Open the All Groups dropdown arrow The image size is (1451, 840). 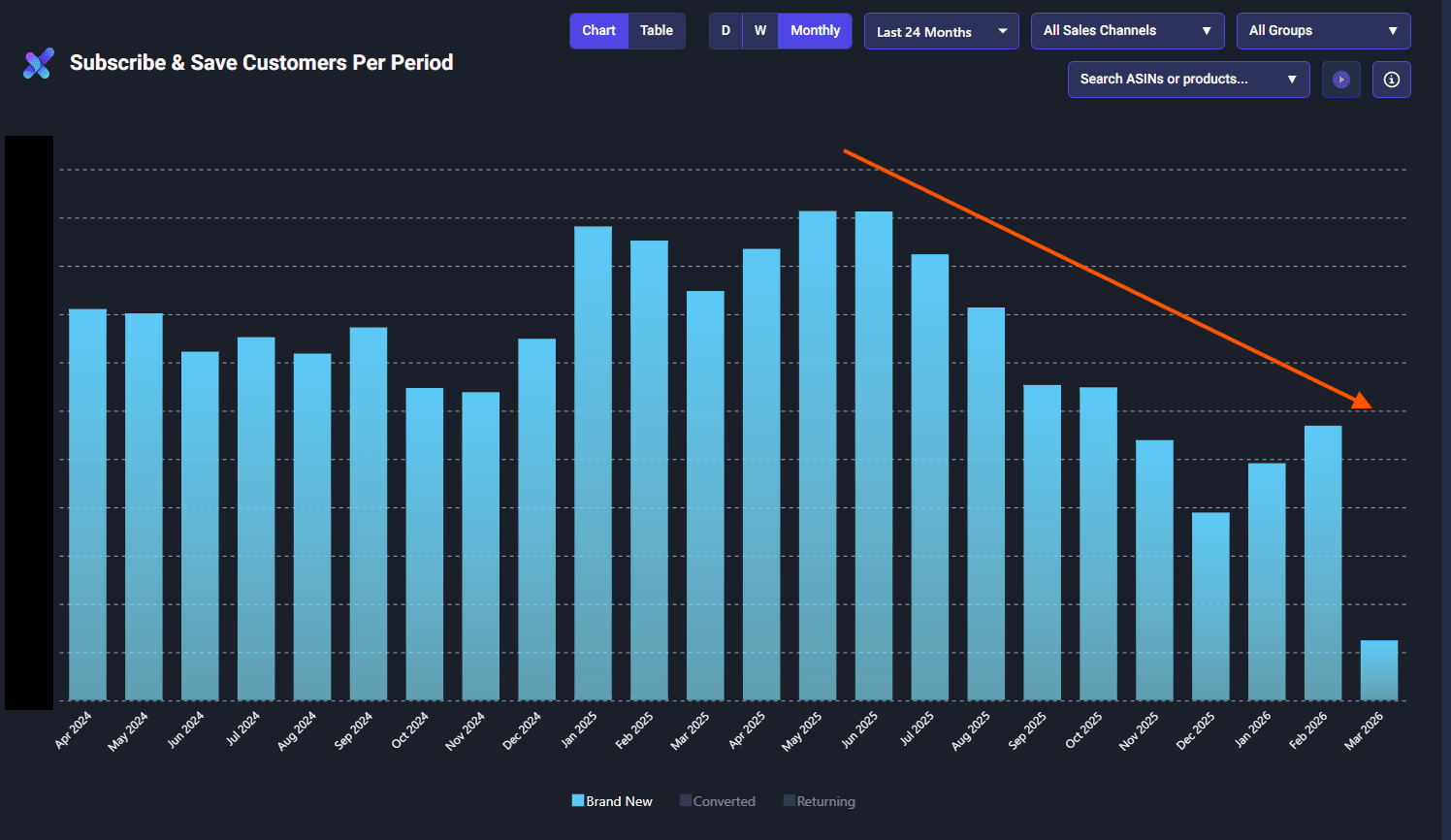(1395, 30)
